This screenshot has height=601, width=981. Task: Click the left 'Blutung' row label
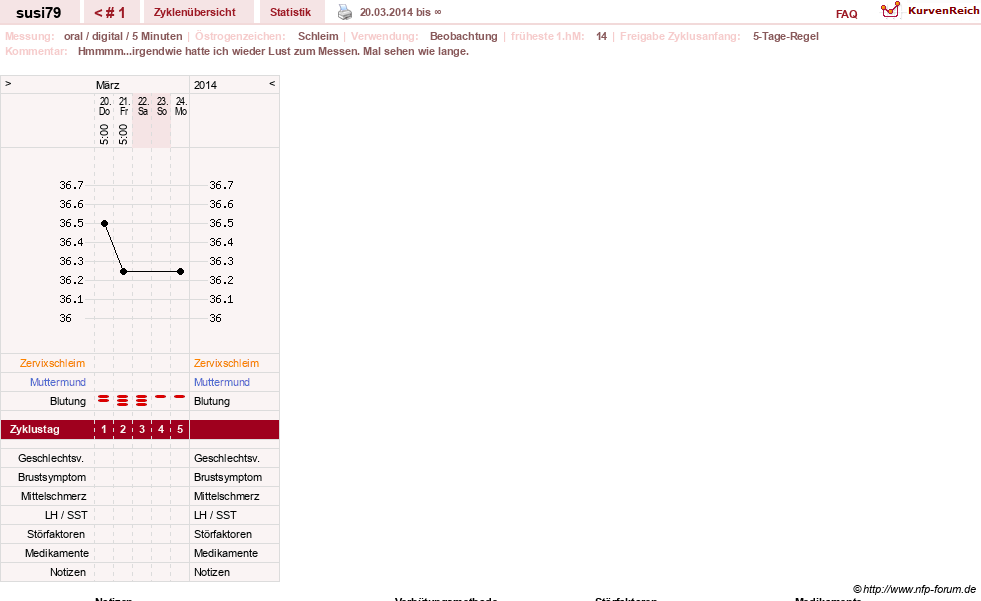pyautogui.click(x=68, y=402)
